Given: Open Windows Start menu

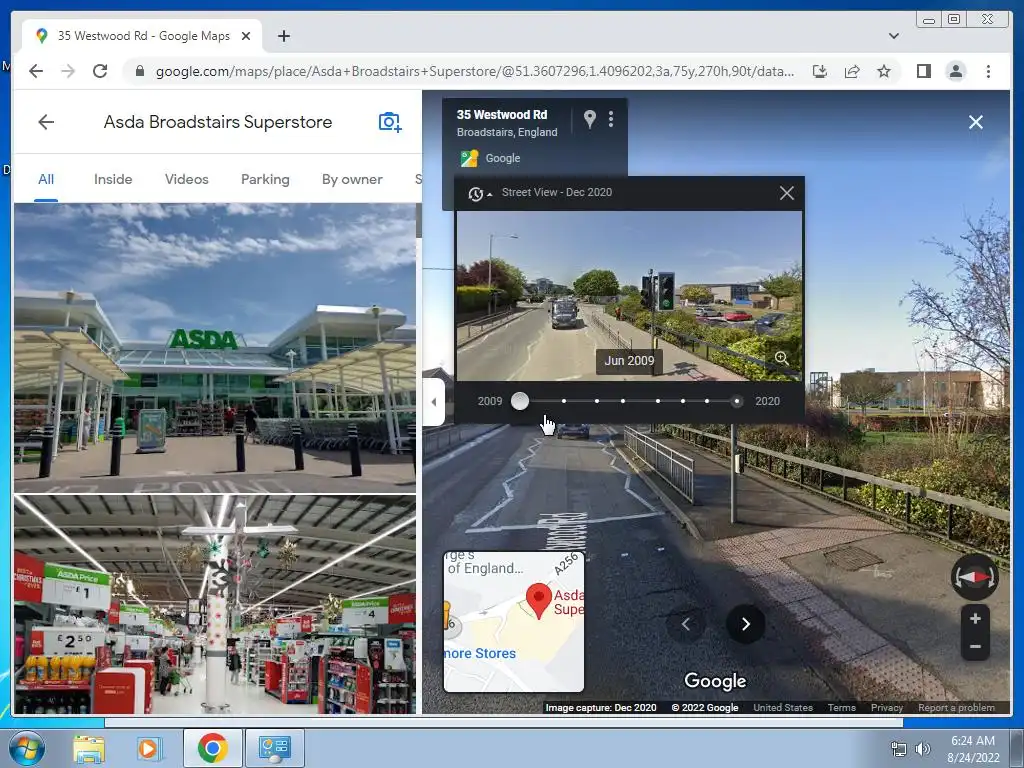Looking at the screenshot, I should (26, 748).
